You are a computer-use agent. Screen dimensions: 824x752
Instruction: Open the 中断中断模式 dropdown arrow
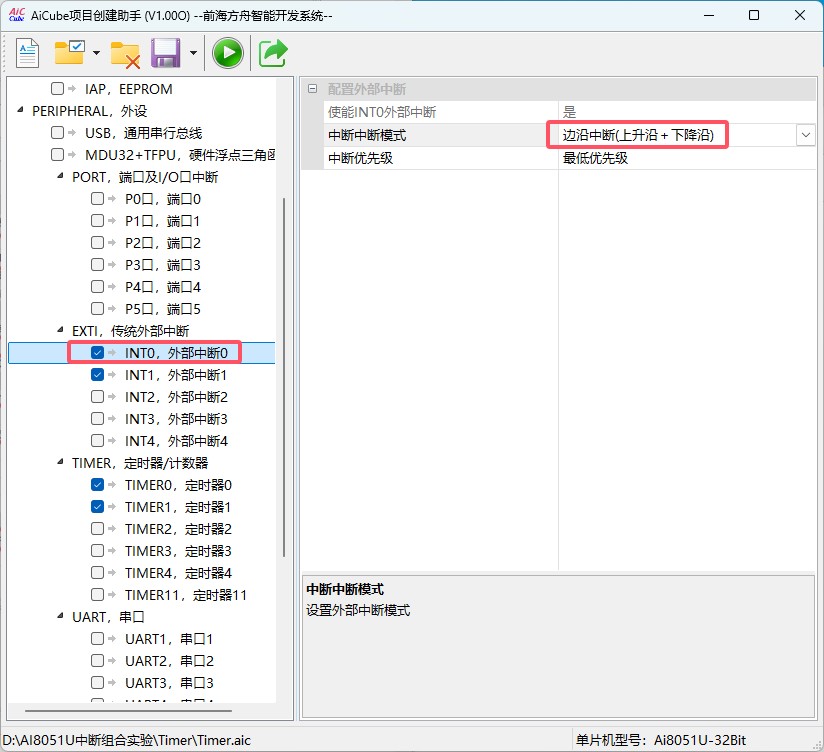click(806, 135)
